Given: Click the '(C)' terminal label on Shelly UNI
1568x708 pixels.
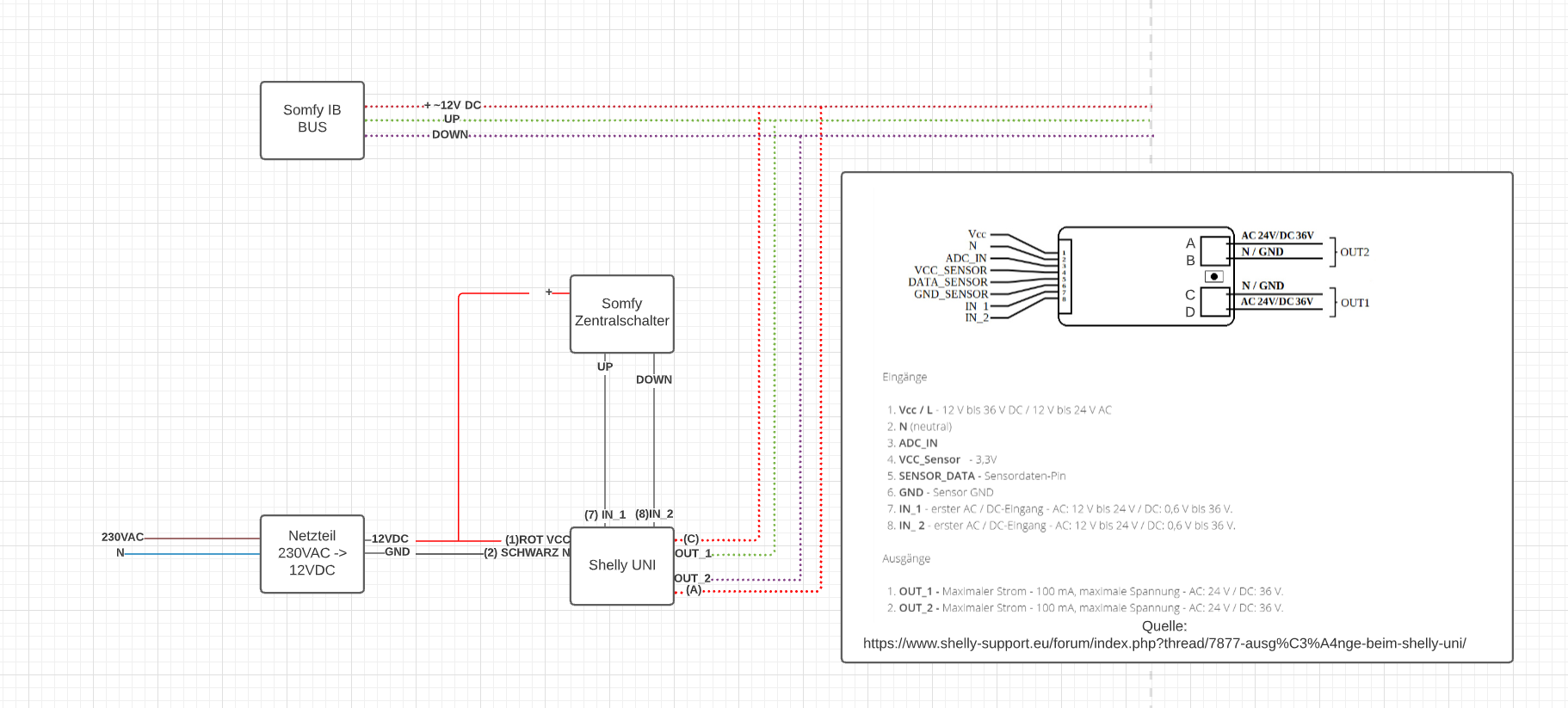Looking at the screenshot, I should pyautogui.click(x=691, y=539).
